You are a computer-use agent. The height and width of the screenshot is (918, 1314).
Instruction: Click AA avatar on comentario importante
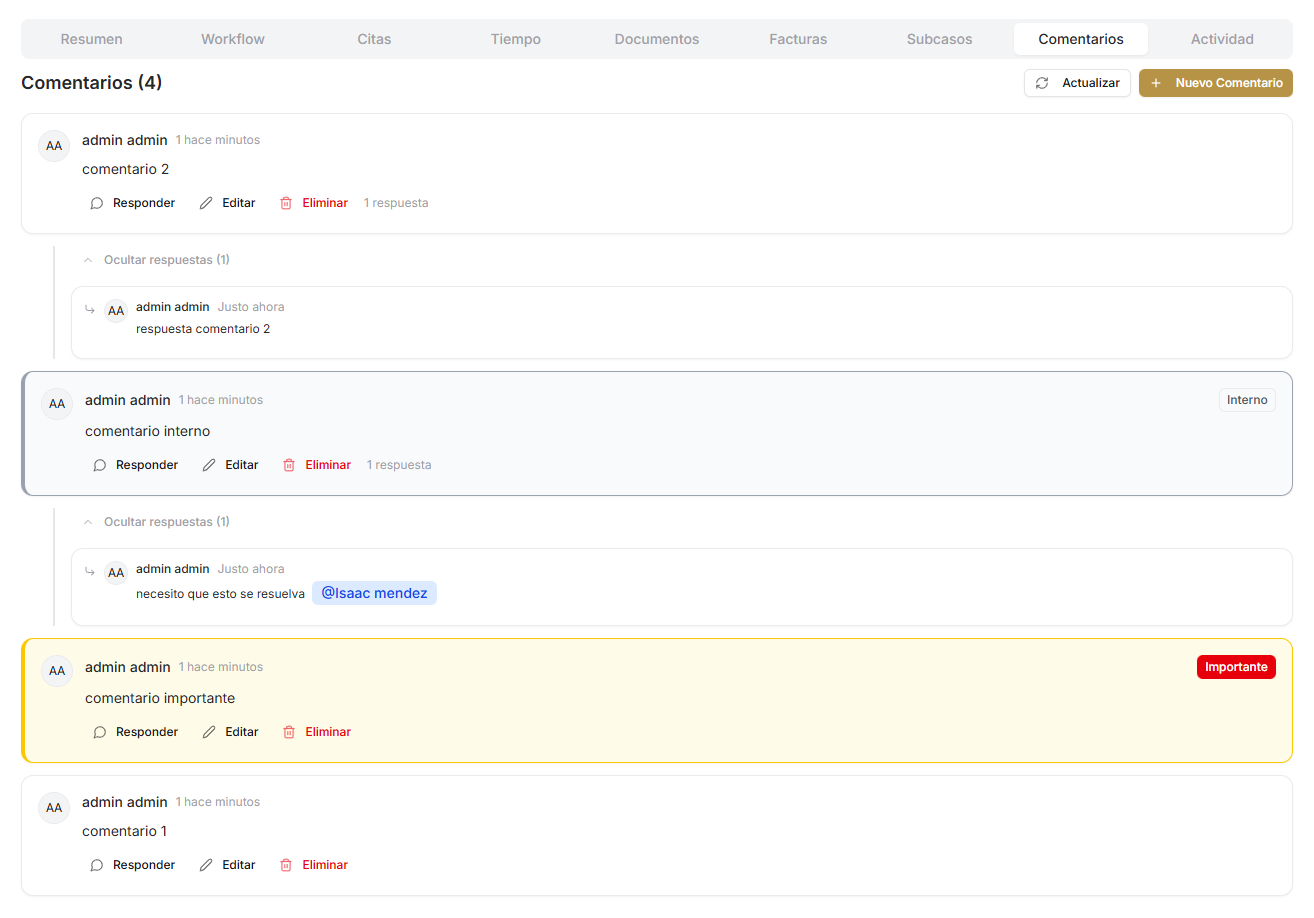[57, 671]
